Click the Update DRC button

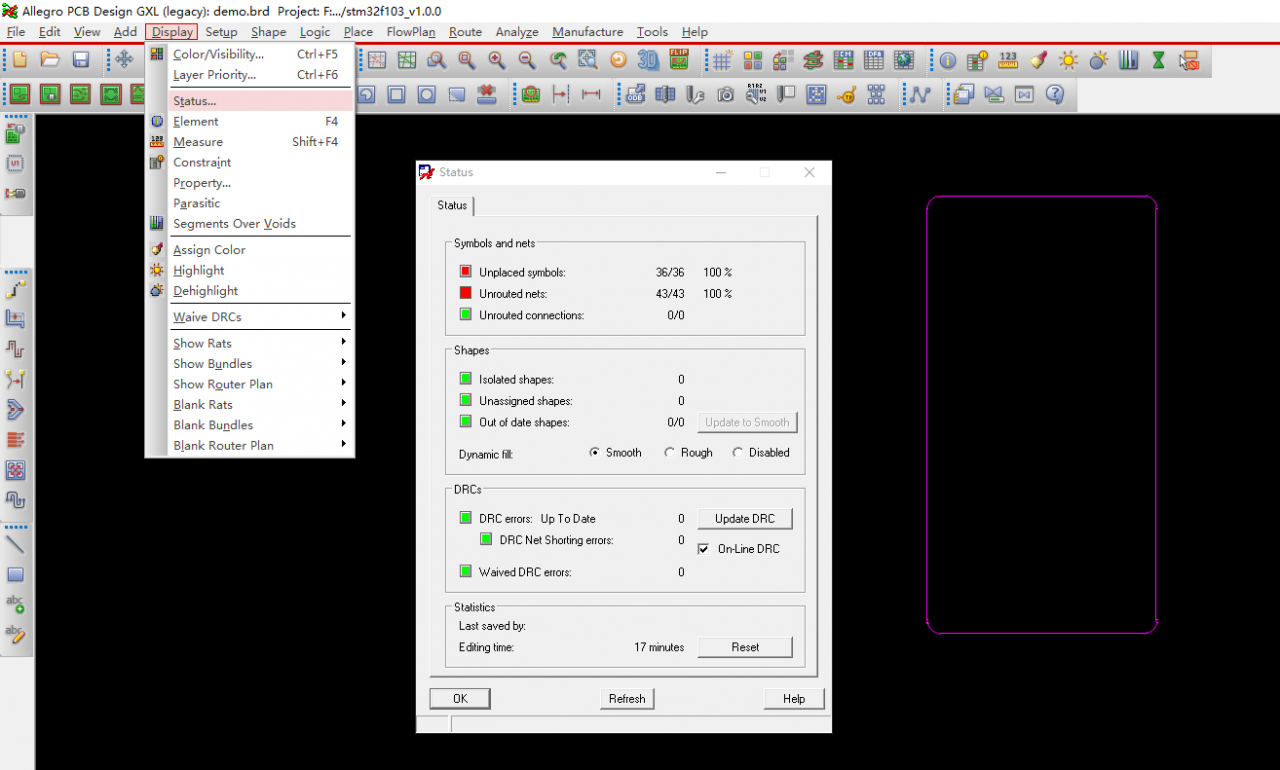coord(745,519)
